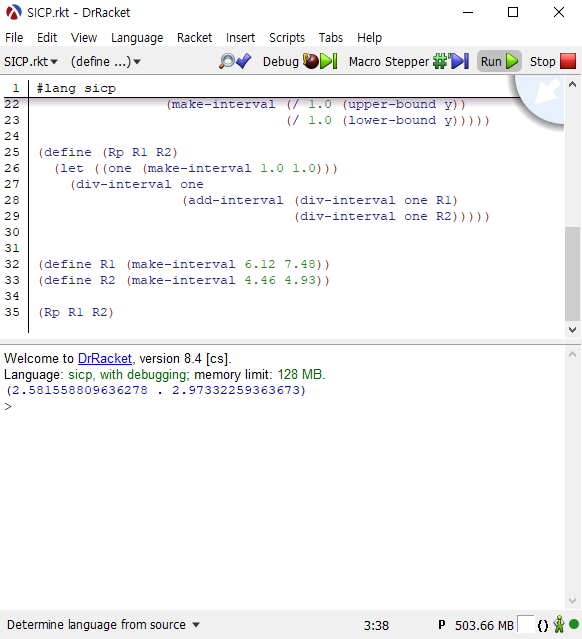582x639 pixels.
Task: Follow the DrRacket link in interactions
Action: click(105, 359)
